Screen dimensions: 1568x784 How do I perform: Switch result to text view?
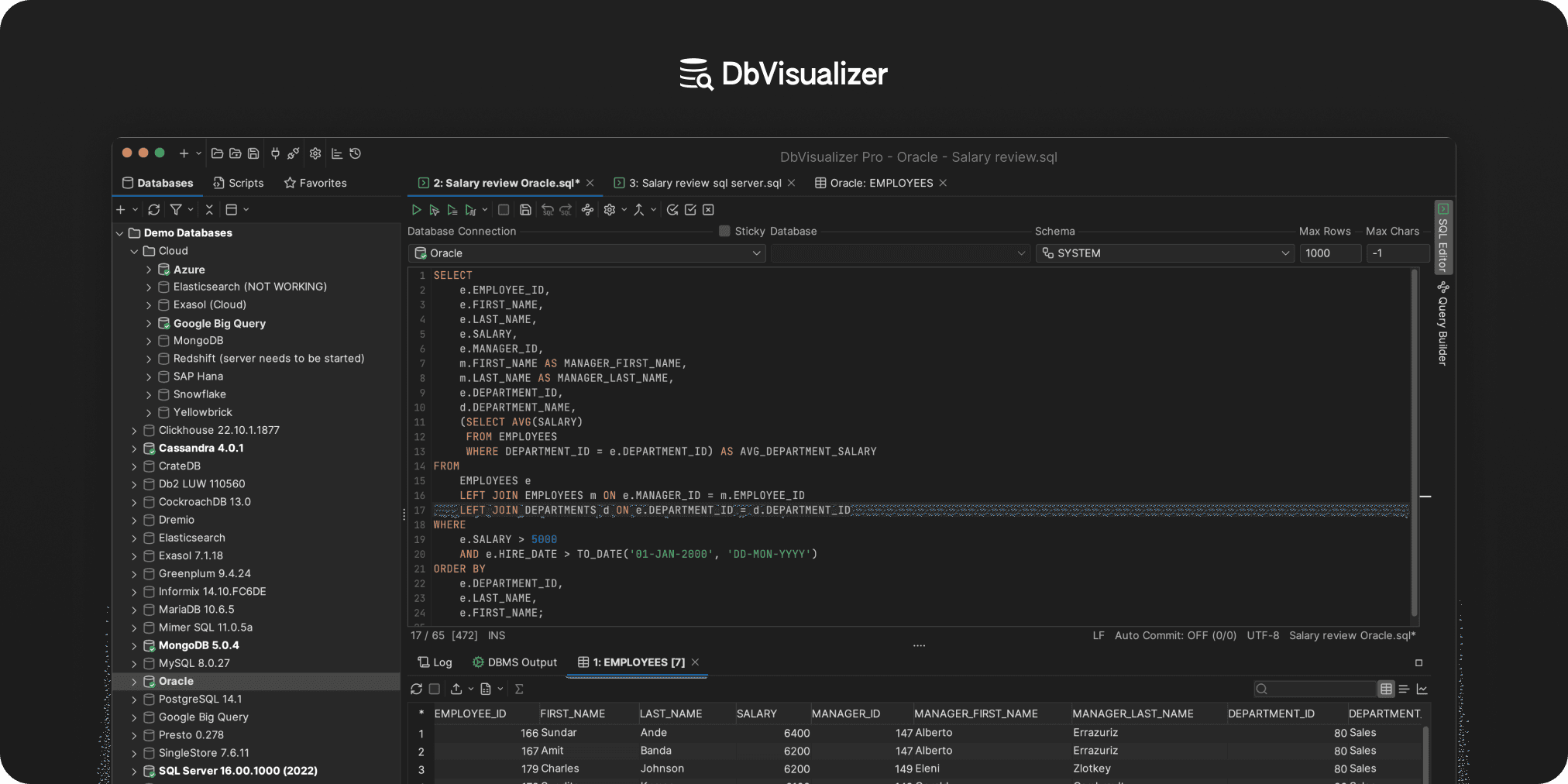1404,689
